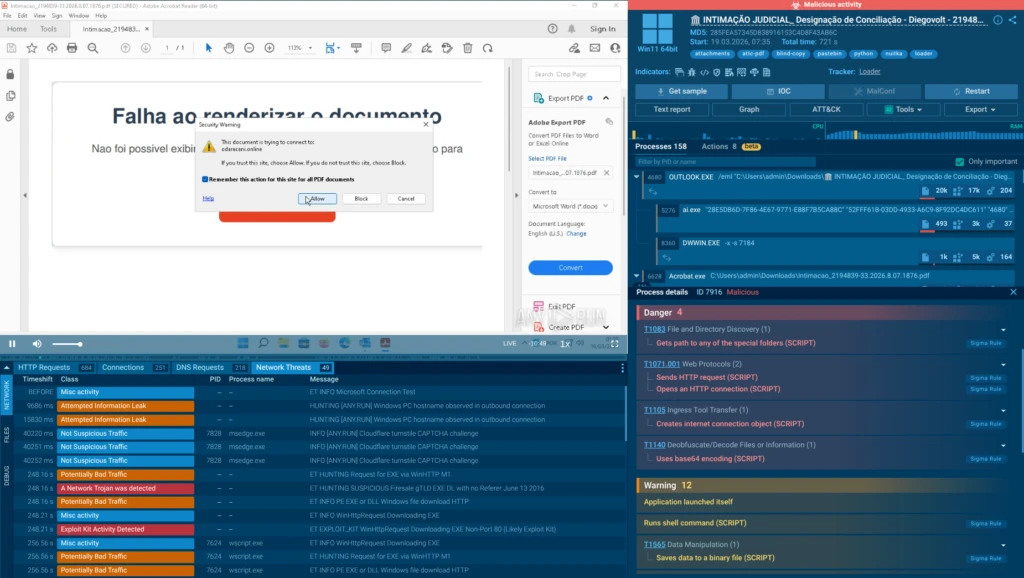Pause the sandbox playback
The width and height of the screenshot is (1024, 578).
tap(12, 345)
